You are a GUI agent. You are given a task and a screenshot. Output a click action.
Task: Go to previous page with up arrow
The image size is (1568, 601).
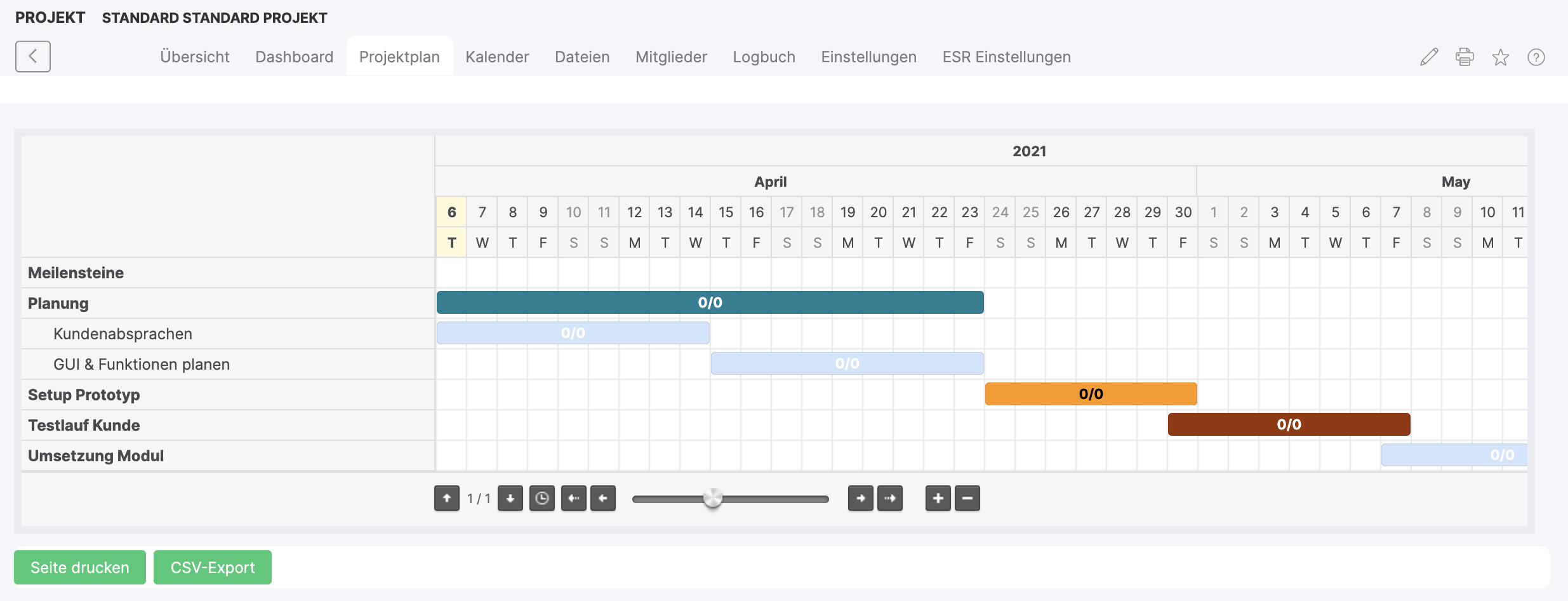pyautogui.click(x=447, y=498)
